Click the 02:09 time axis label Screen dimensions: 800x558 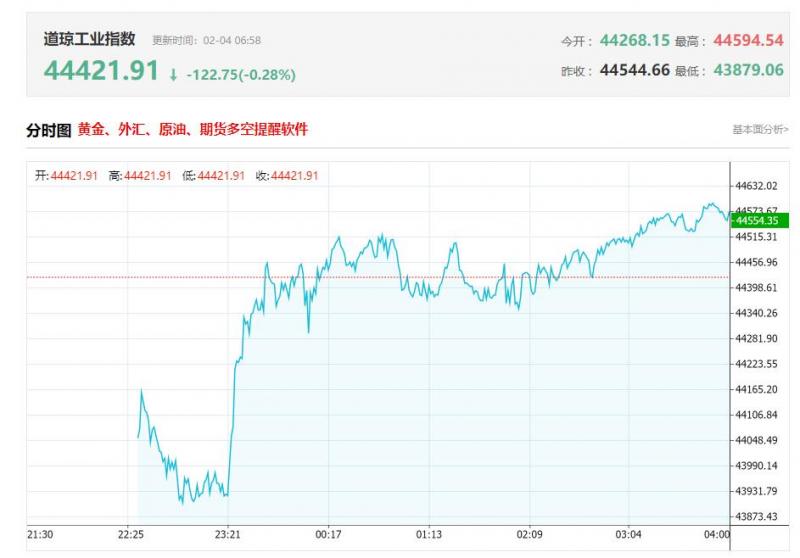[x=529, y=535]
